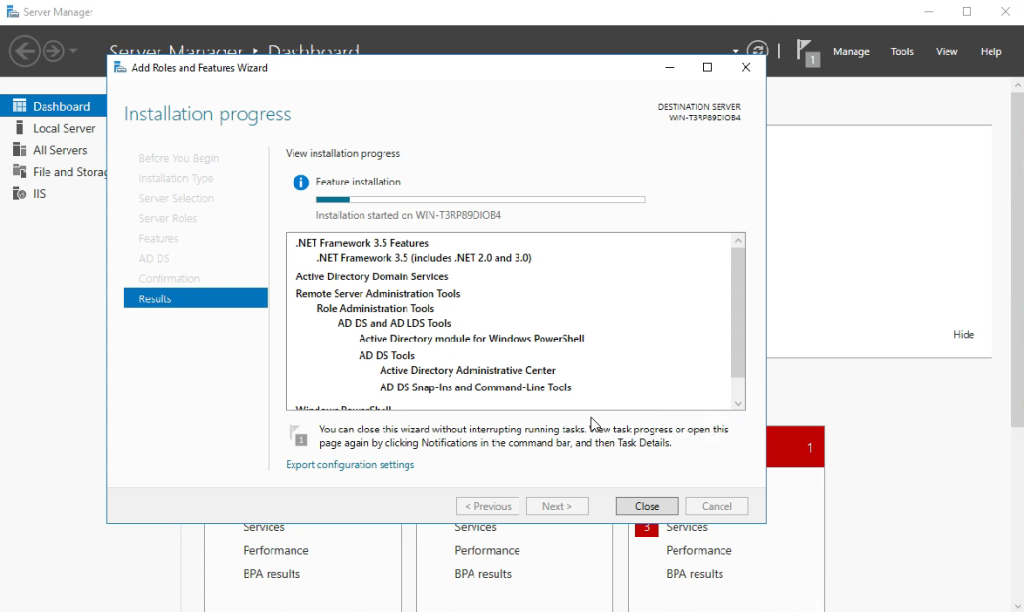
Task: Hide the notification details pane
Action: (963, 334)
